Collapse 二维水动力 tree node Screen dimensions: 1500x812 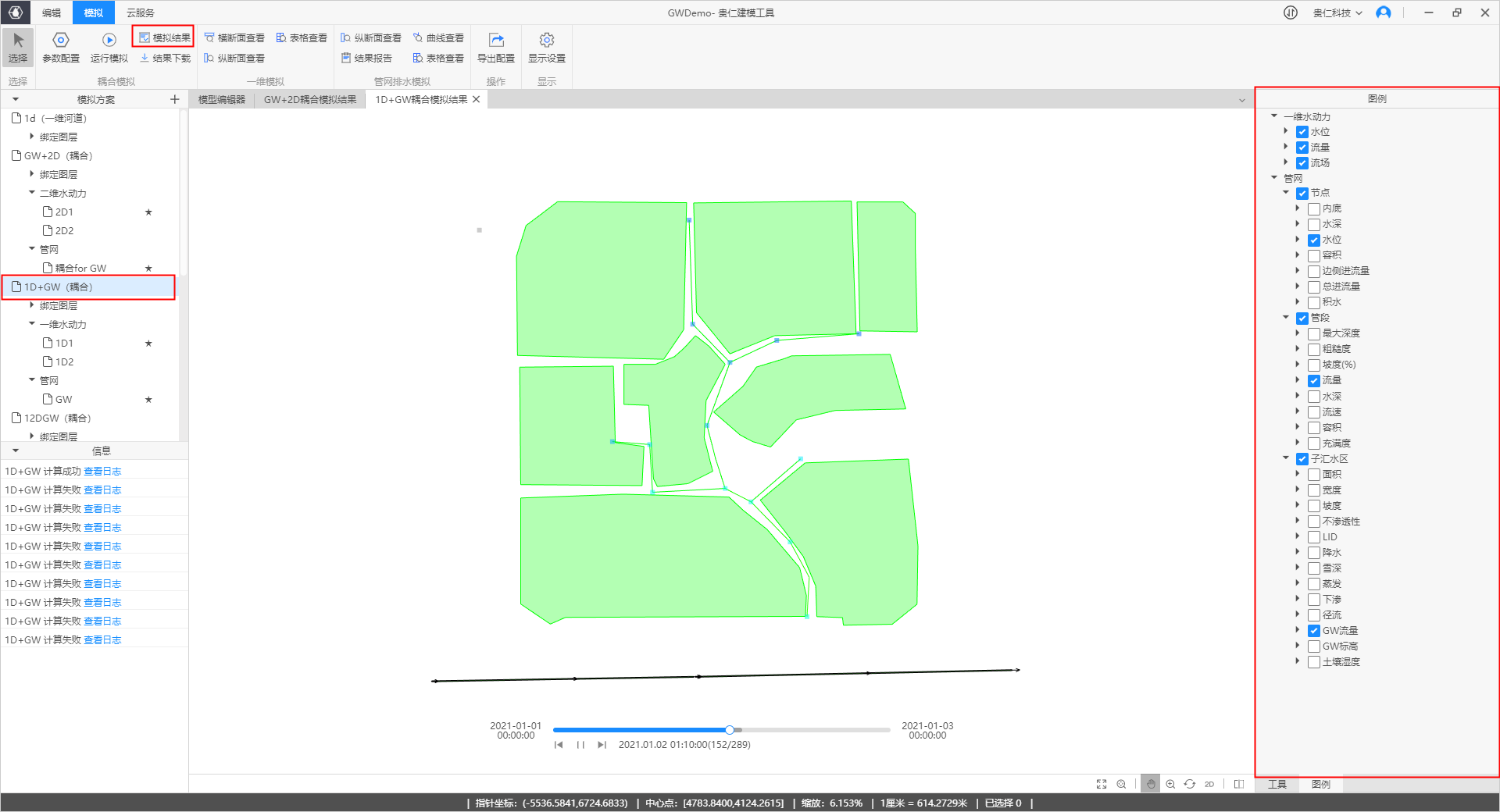32,193
